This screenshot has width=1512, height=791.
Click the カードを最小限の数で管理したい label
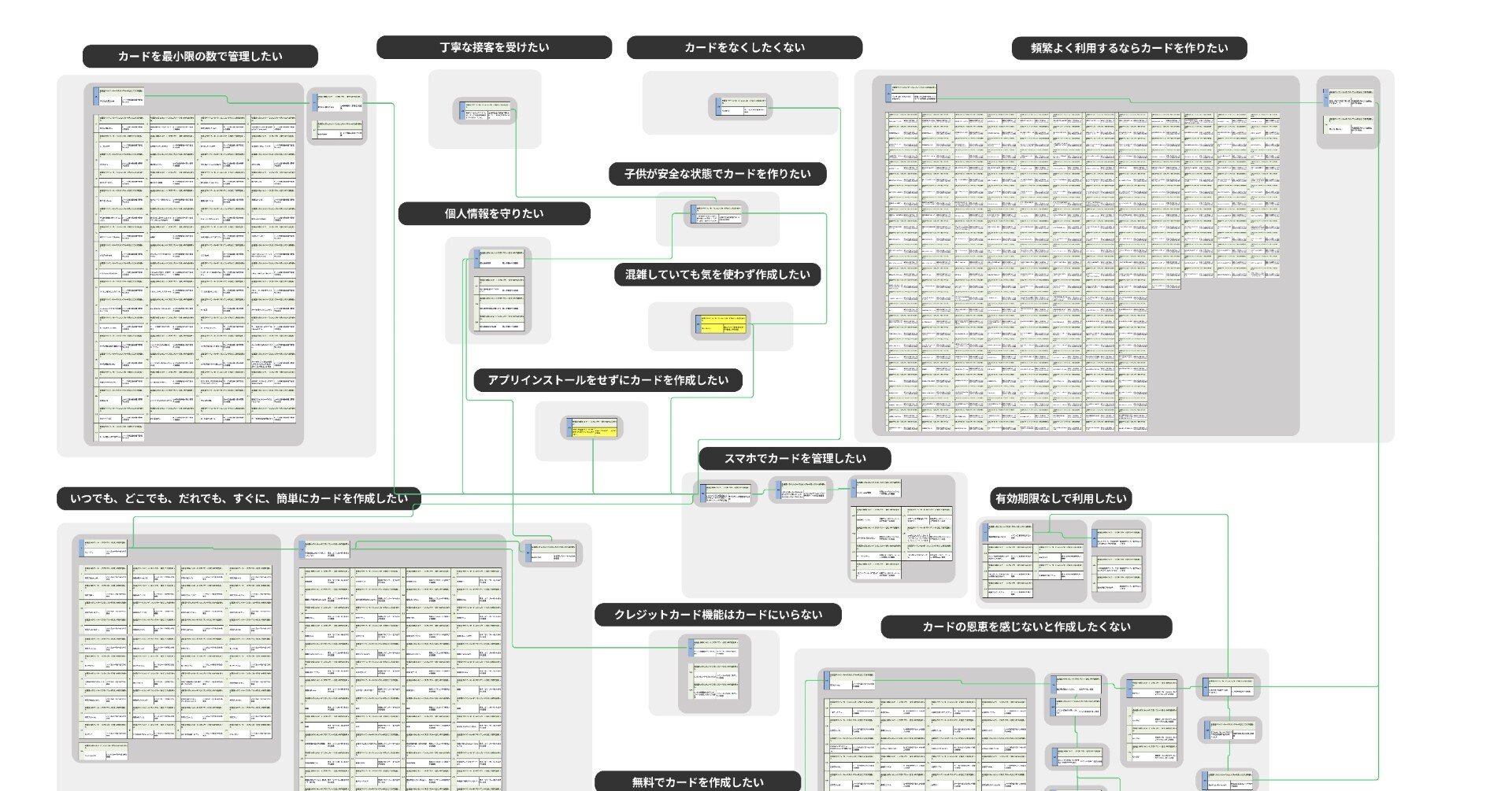201,56
